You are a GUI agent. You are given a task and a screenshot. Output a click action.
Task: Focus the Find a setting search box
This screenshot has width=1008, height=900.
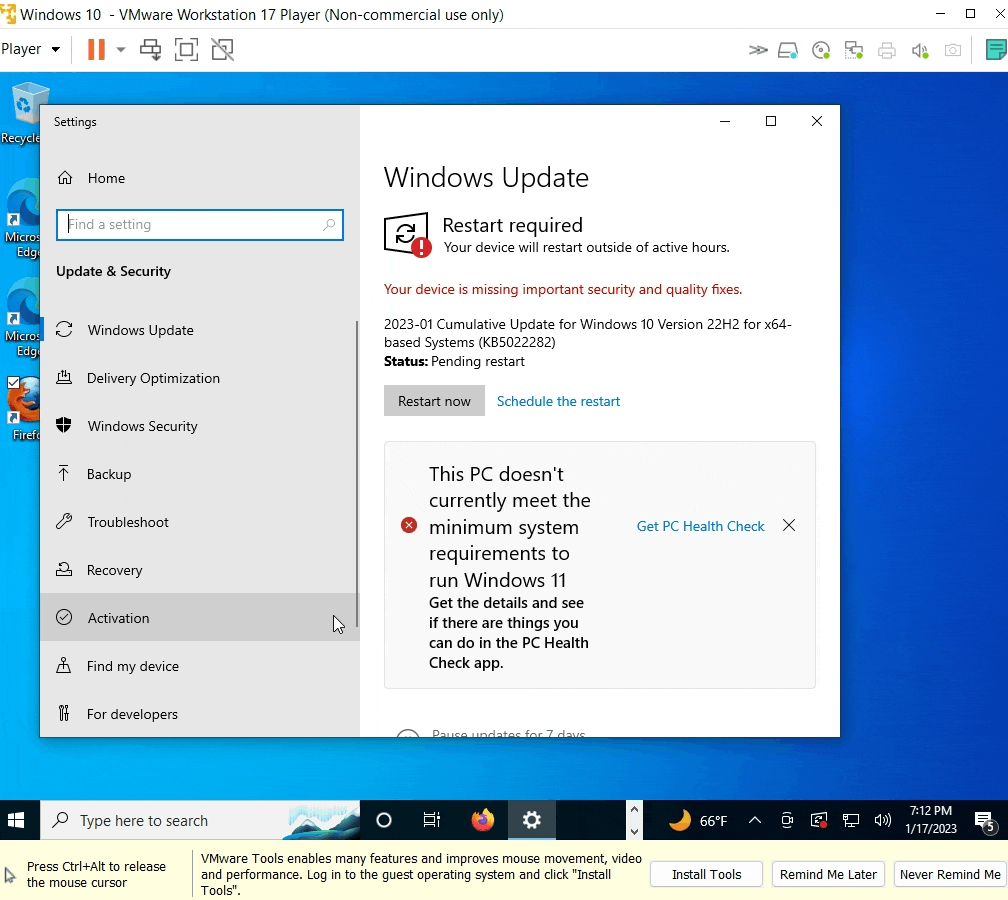coord(200,224)
